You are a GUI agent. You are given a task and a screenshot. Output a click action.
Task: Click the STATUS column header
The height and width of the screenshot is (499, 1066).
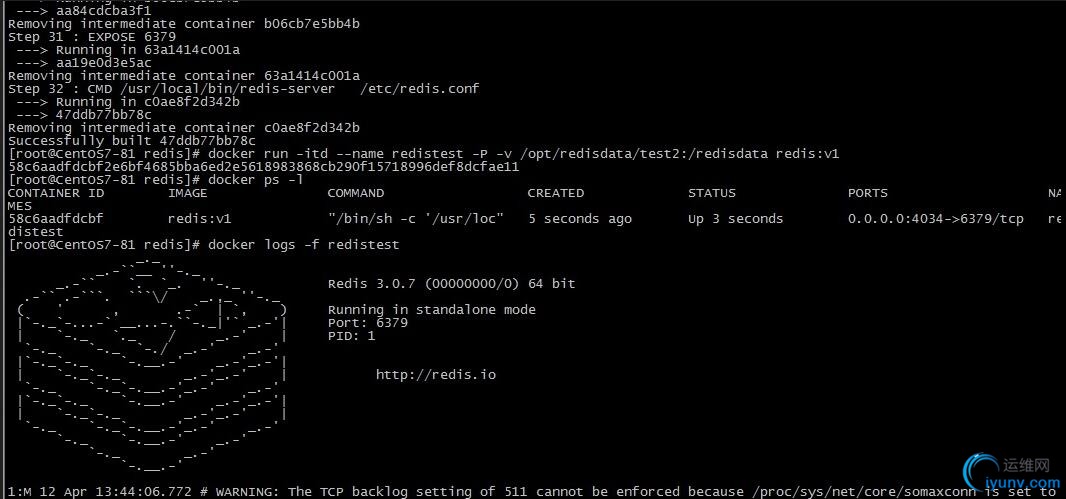(x=712, y=193)
